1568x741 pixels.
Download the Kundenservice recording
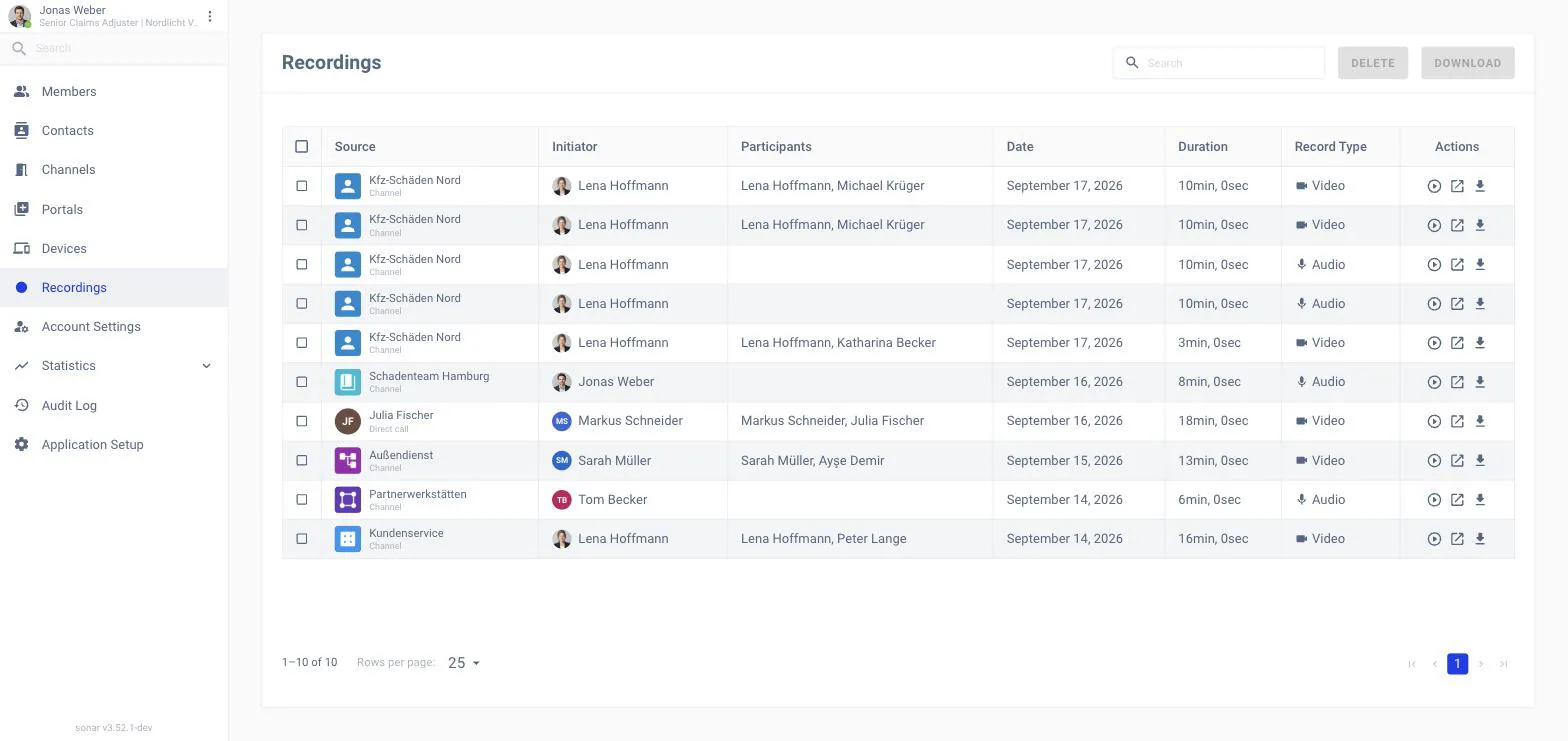click(x=1480, y=539)
